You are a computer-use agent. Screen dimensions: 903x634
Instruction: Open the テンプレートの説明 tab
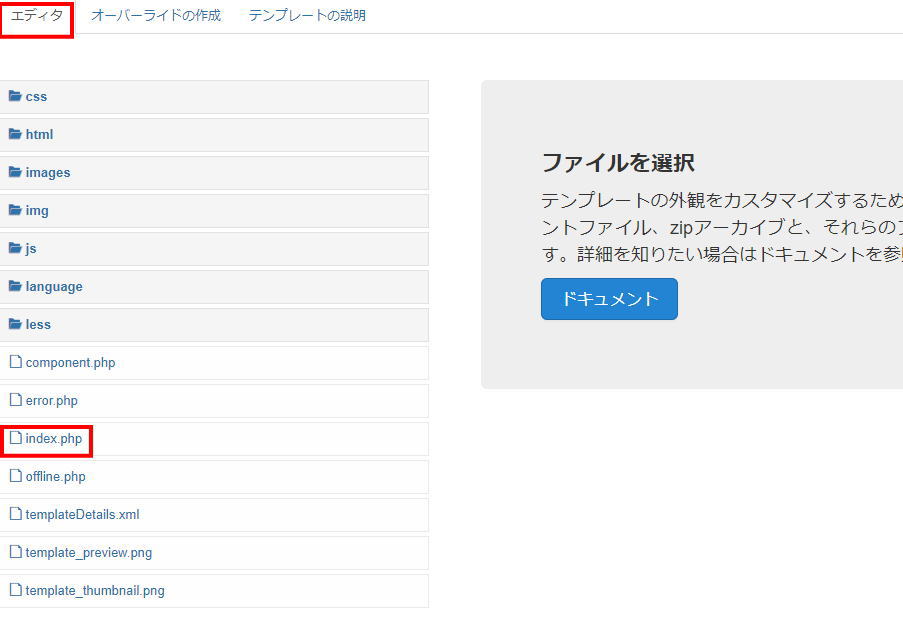tap(307, 16)
